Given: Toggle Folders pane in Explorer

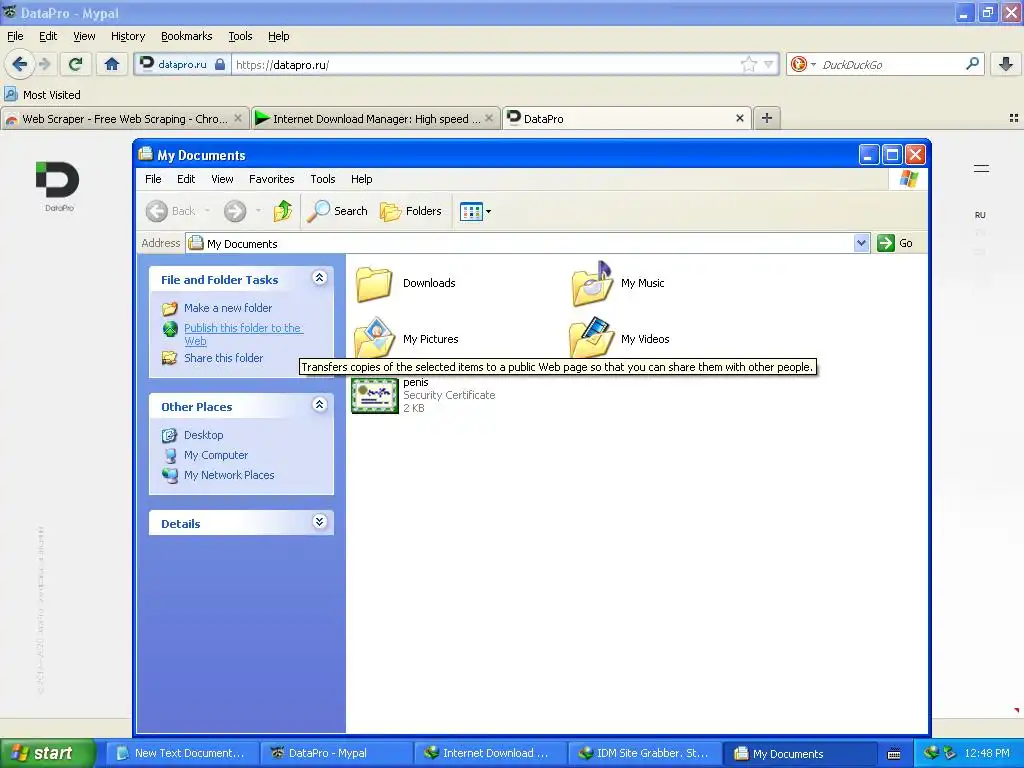Looking at the screenshot, I should [411, 211].
